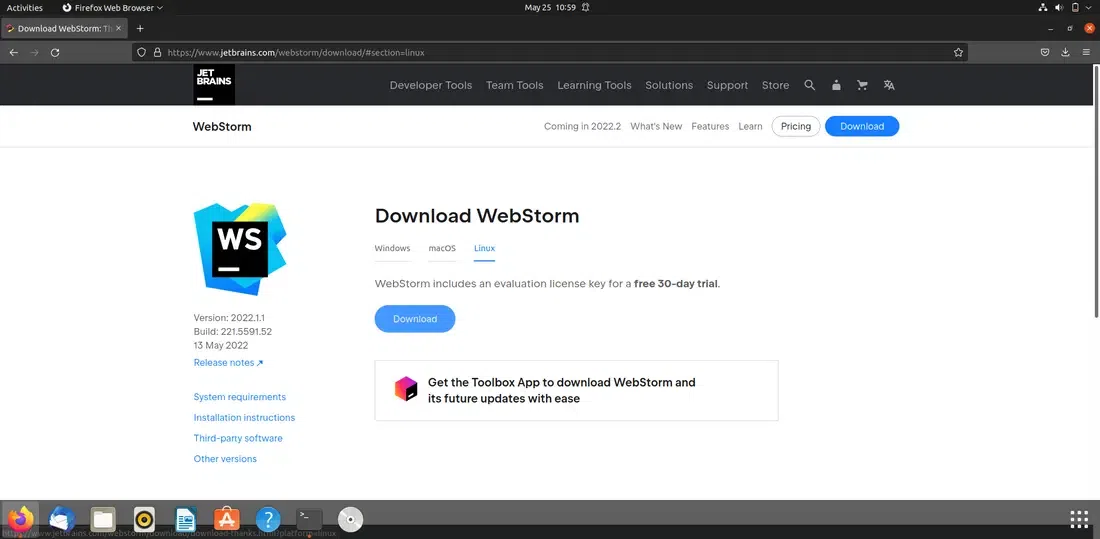This screenshot has height=539, width=1100.
Task: Open the What's New link
Action: pyautogui.click(x=656, y=126)
